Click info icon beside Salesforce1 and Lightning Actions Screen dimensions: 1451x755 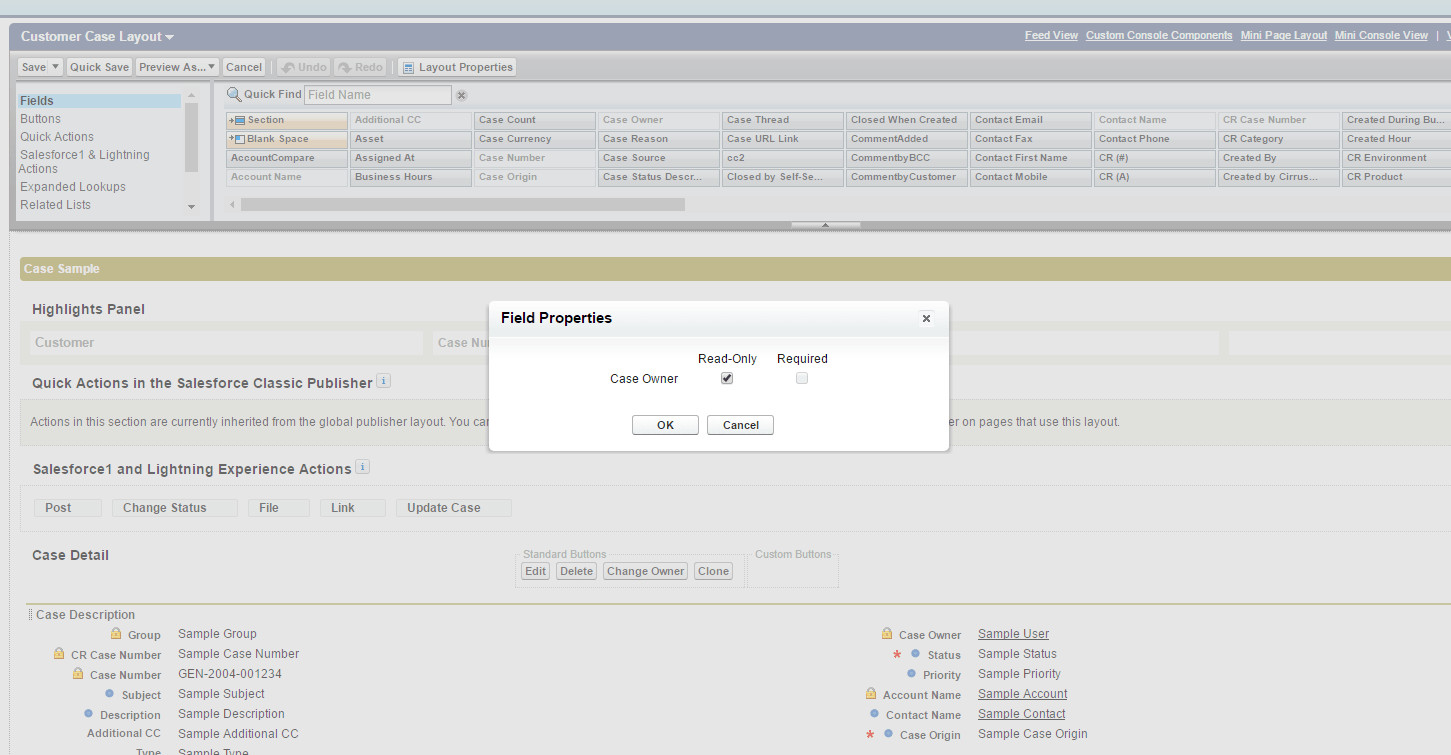[x=362, y=467]
